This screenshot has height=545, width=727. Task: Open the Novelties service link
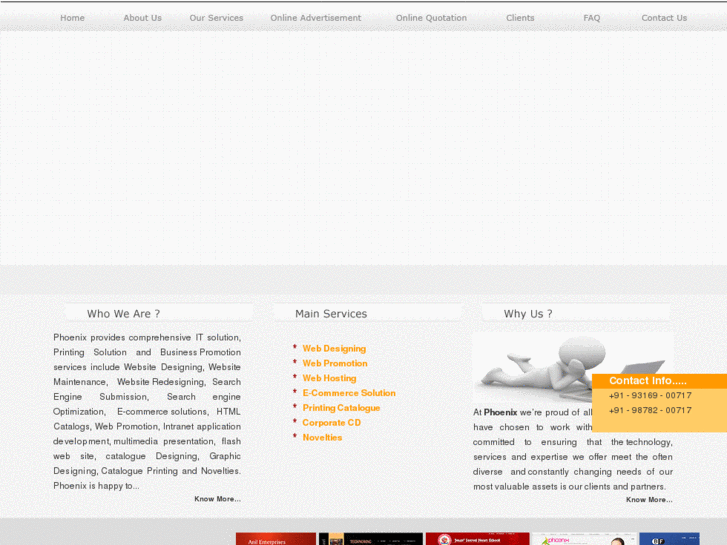tap(322, 437)
